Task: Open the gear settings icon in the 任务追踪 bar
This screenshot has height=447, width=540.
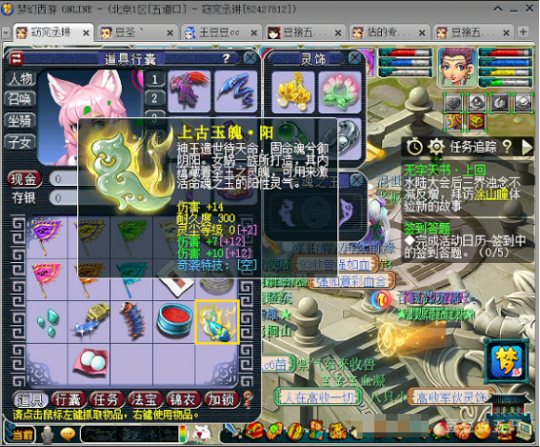Action: pos(436,147)
